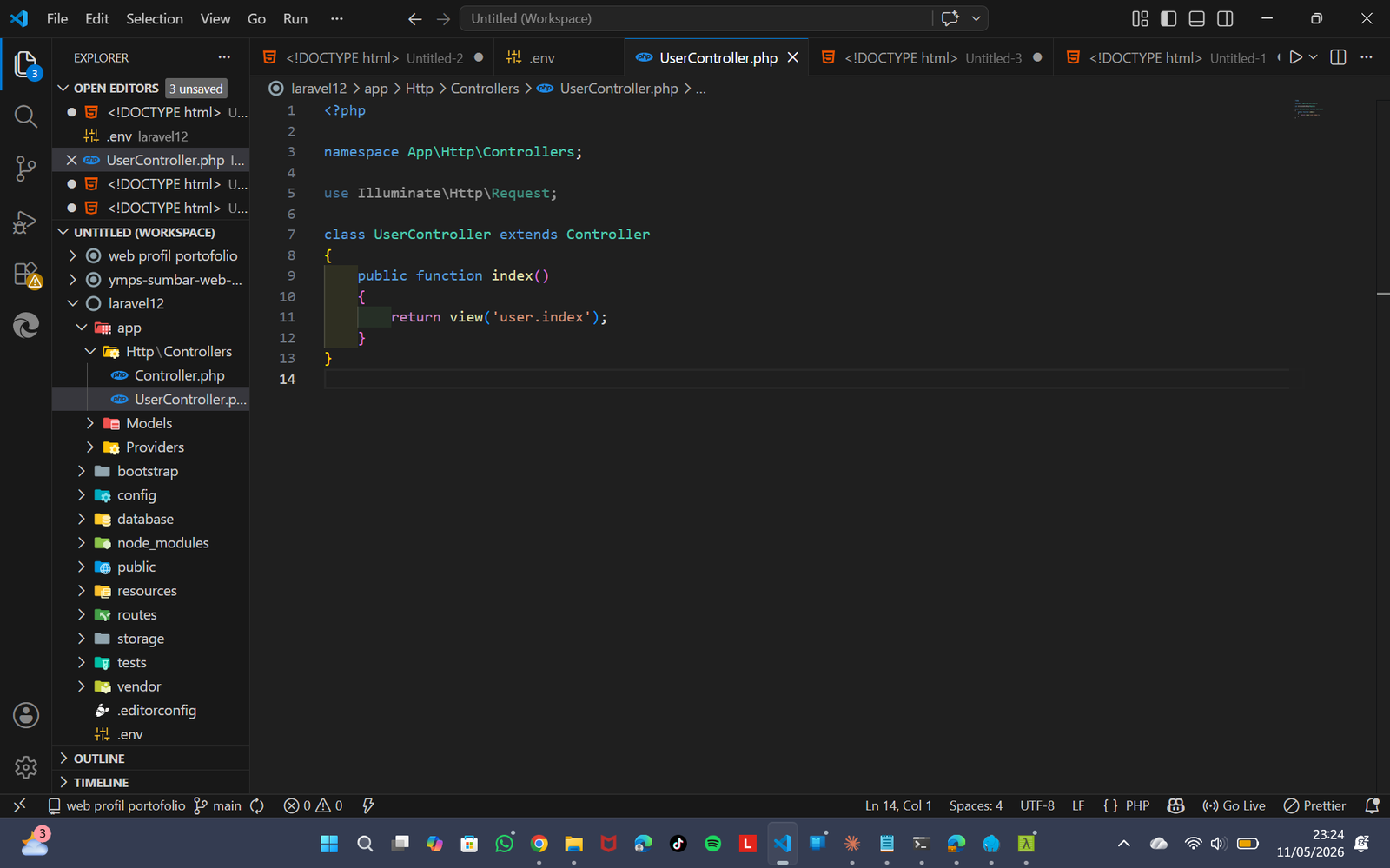Open the errors and warnings counter
This screenshot has height=868, width=1390.
click(313, 805)
